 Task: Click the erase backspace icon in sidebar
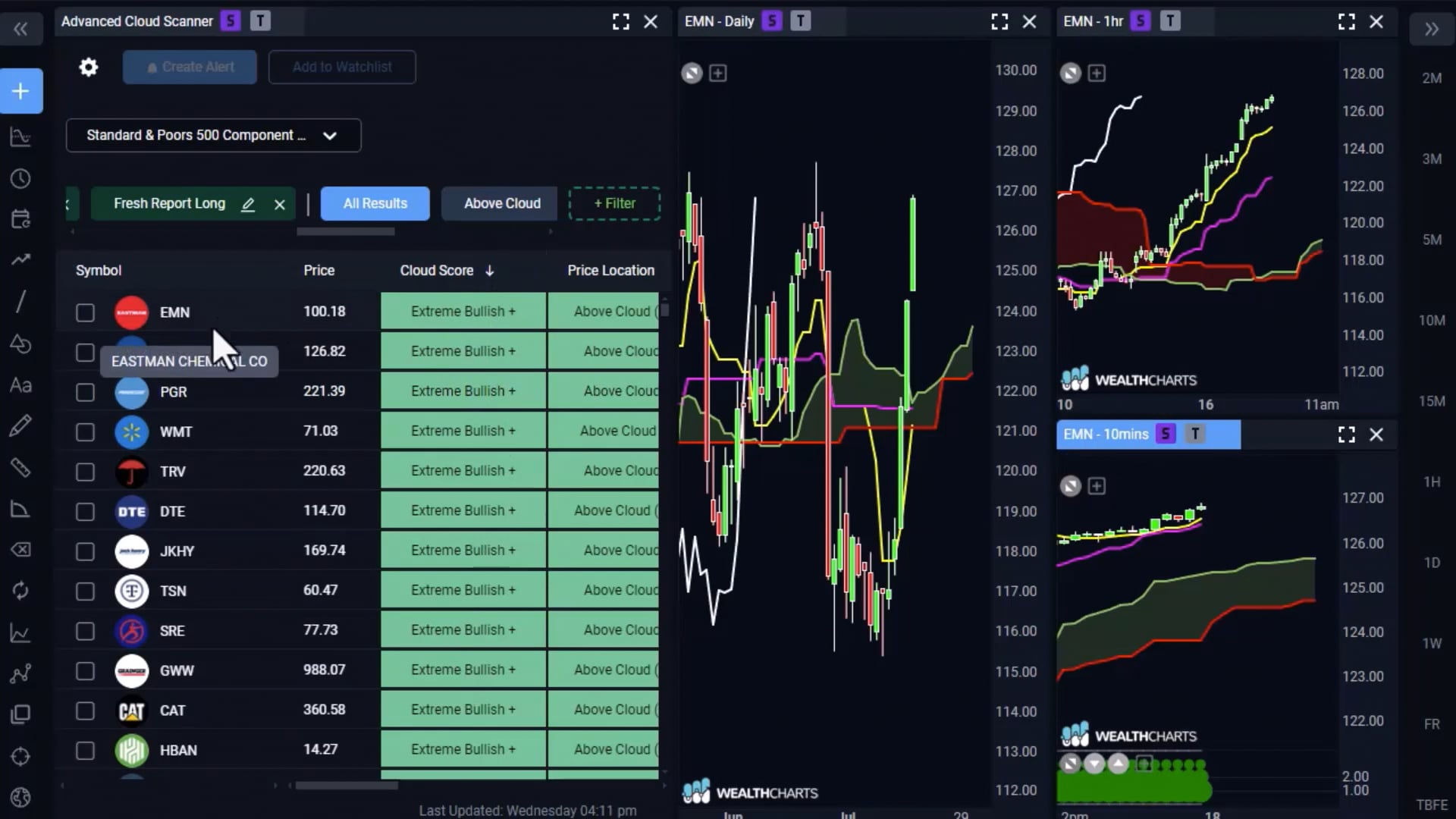click(x=20, y=550)
